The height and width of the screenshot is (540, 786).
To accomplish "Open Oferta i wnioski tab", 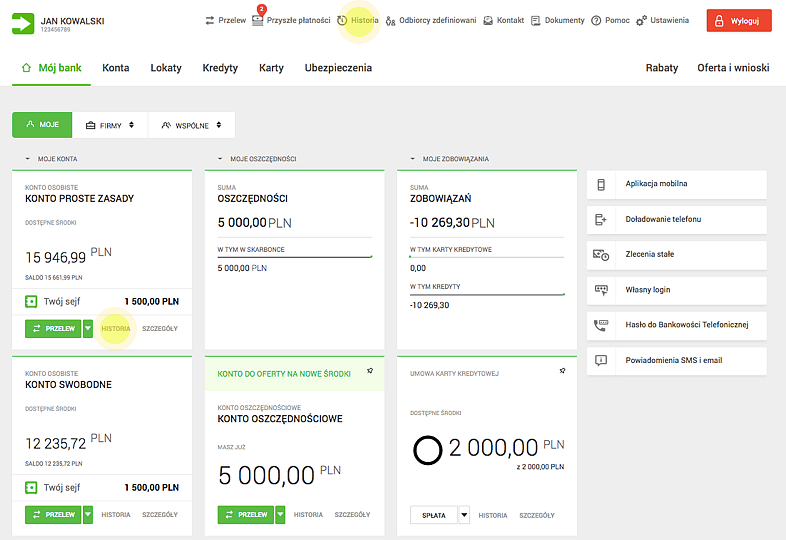I will [733, 68].
